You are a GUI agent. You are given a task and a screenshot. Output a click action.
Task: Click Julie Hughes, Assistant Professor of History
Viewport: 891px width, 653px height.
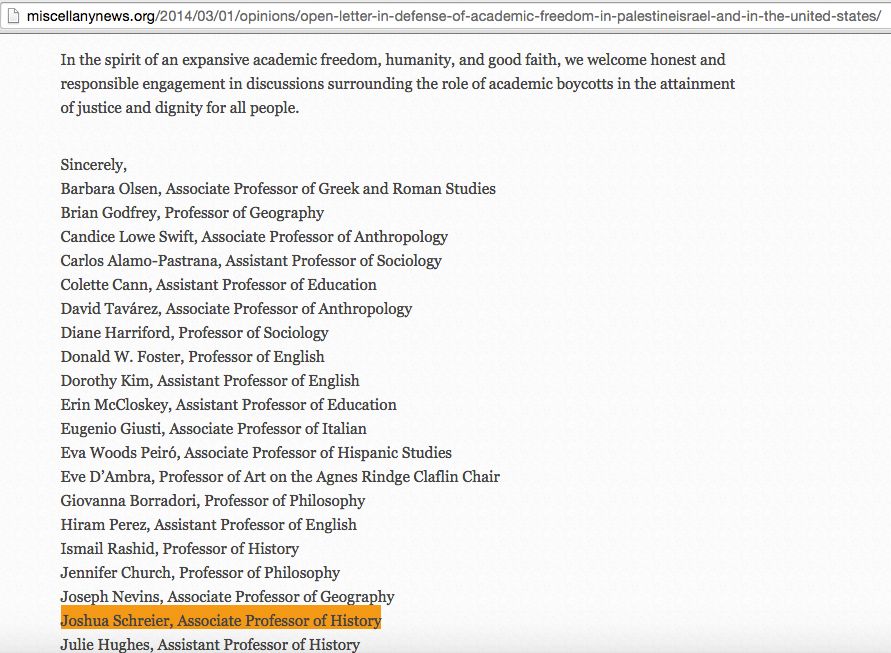[x=210, y=645]
